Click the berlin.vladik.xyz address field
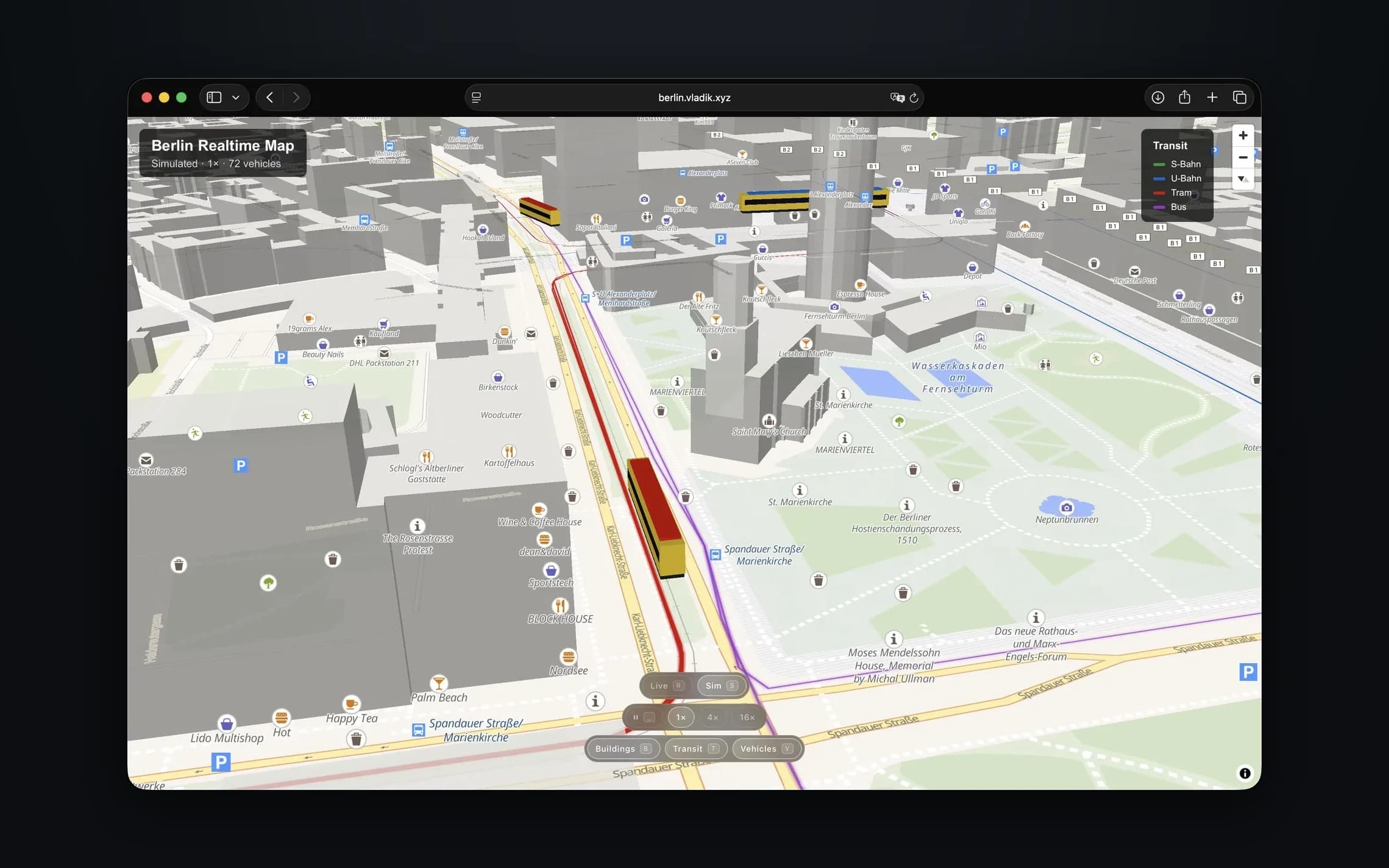Screen dimensions: 1389x868 [x=694, y=98]
